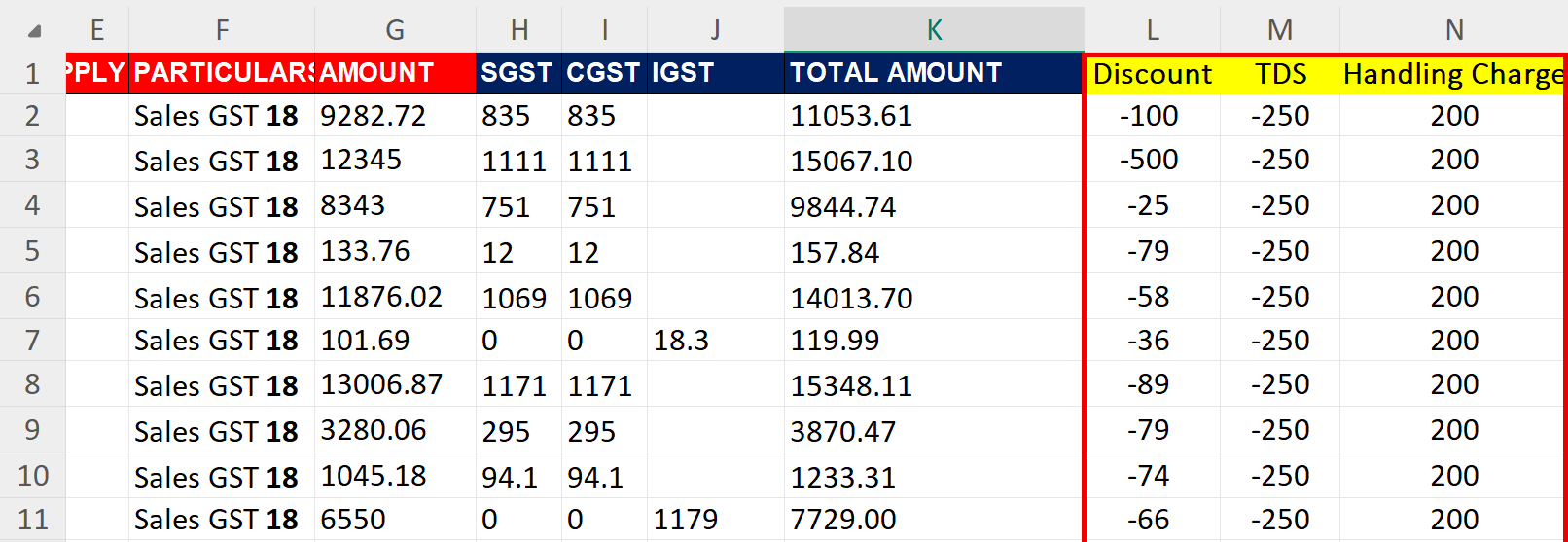Select amount cell 11876.02

[x=395, y=297]
